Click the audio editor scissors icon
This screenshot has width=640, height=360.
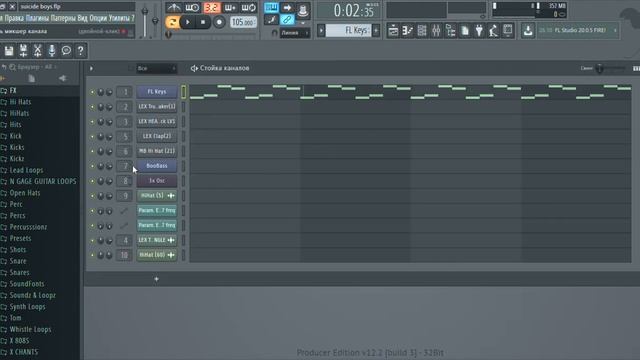pos(38,51)
